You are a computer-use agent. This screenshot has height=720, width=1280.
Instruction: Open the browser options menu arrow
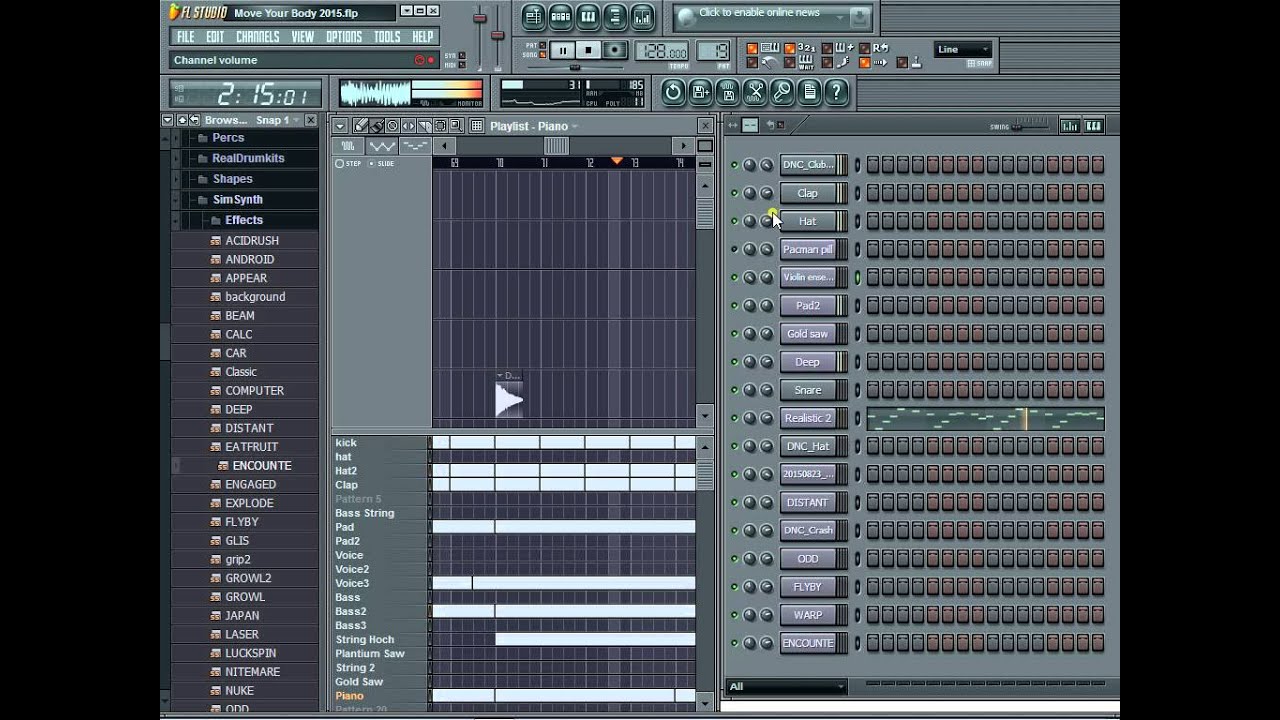tap(167, 120)
